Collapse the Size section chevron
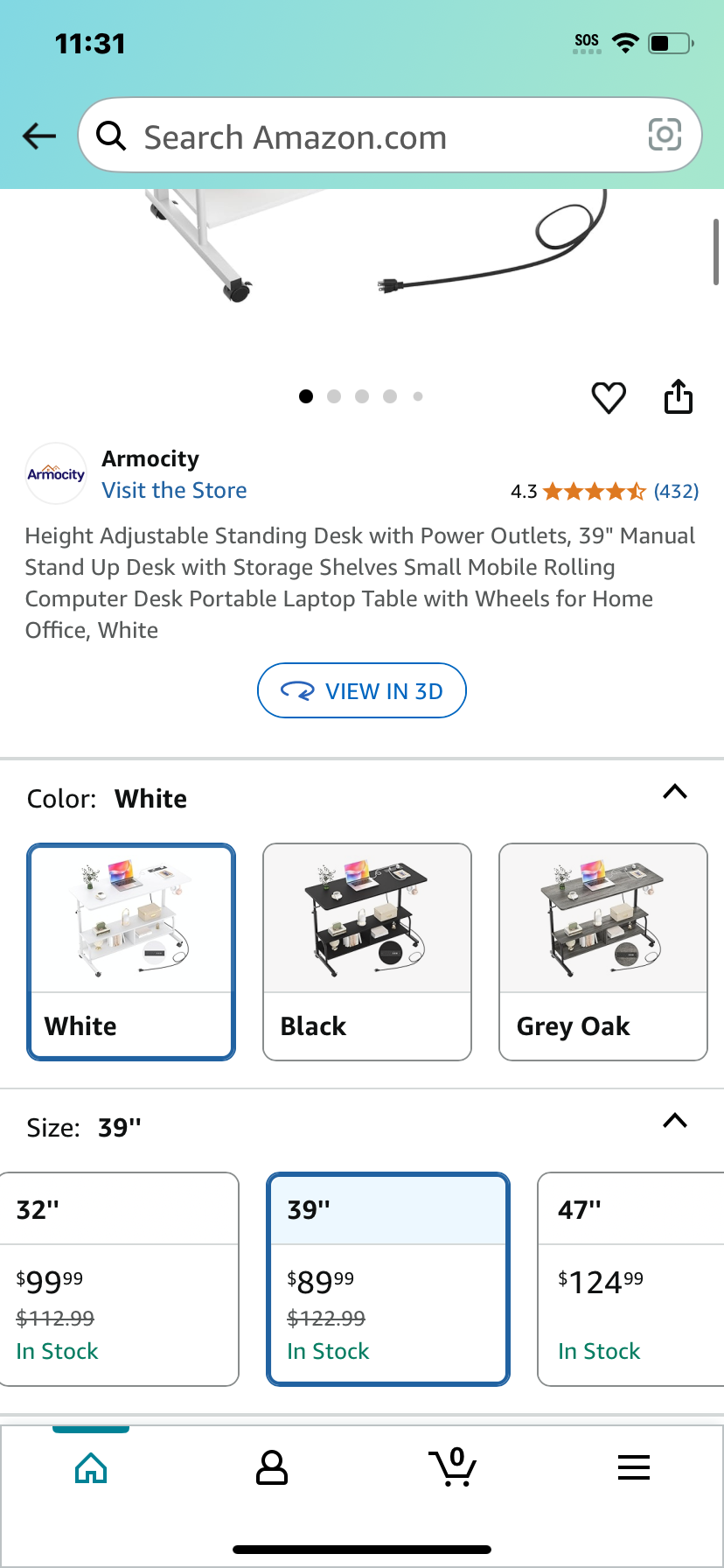The image size is (724, 1568). (675, 1121)
